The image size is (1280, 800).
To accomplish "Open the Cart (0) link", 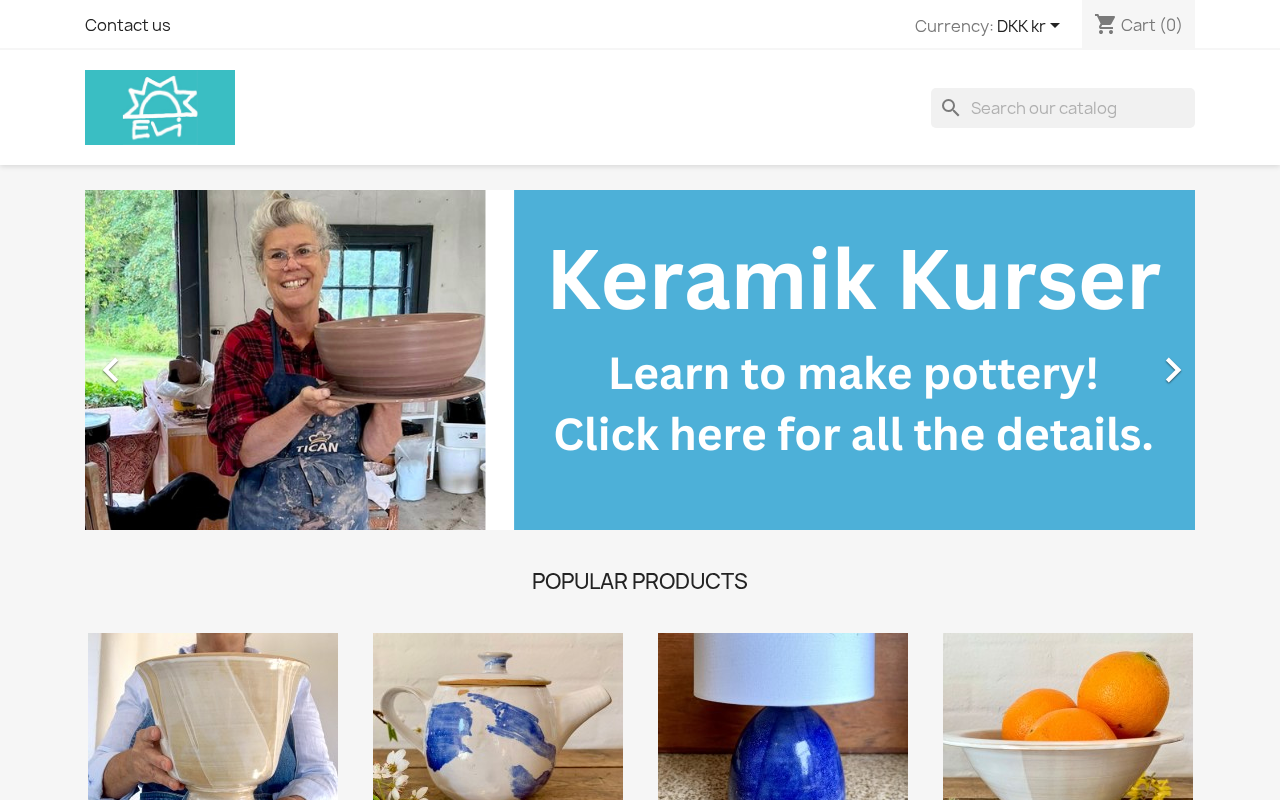I will click(1138, 24).
